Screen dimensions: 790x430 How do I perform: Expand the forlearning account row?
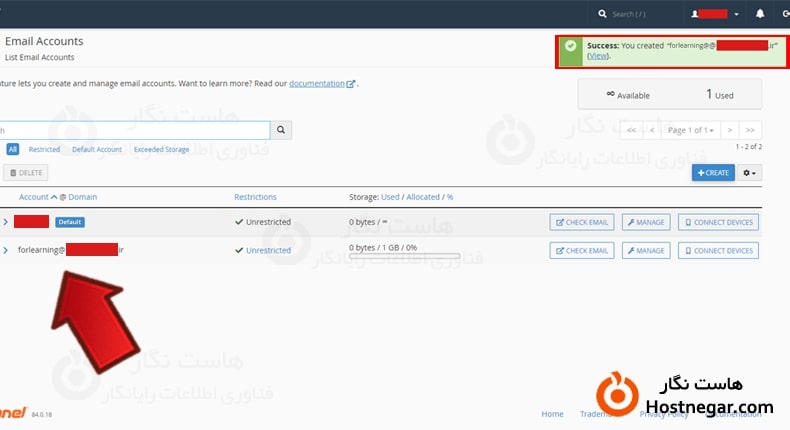(x=6, y=250)
